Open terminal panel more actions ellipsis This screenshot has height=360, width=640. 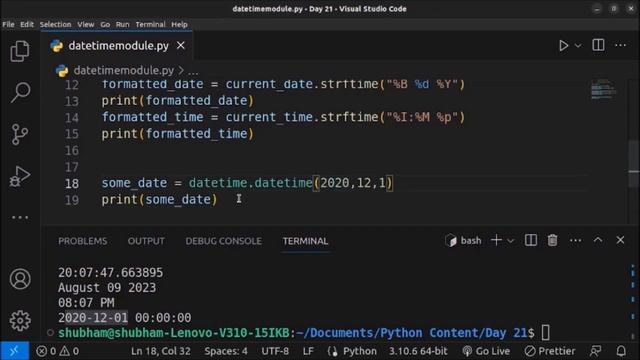pyautogui.click(x=576, y=240)
